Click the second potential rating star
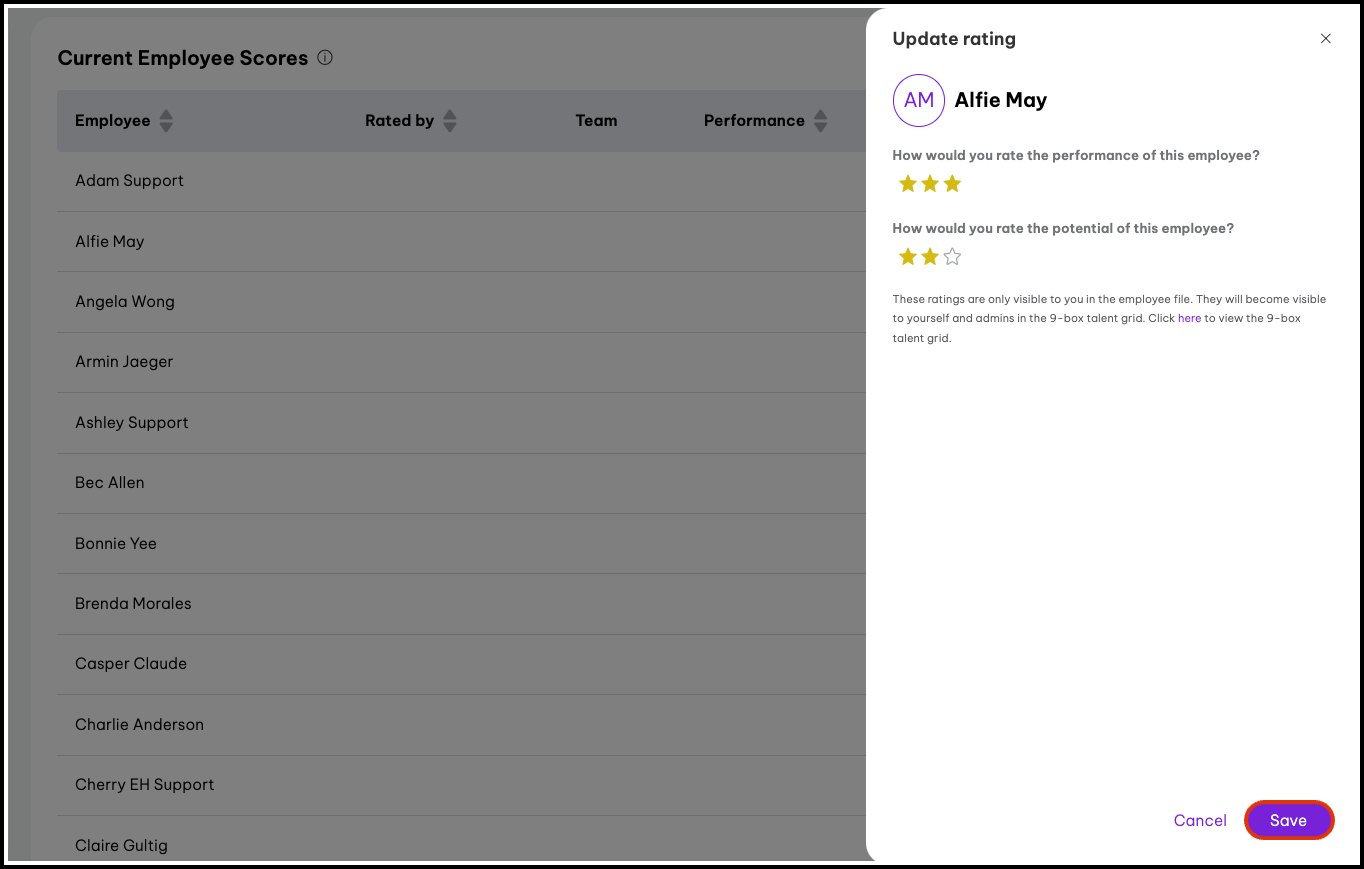1364x869 pixels. tap(930, 257)
